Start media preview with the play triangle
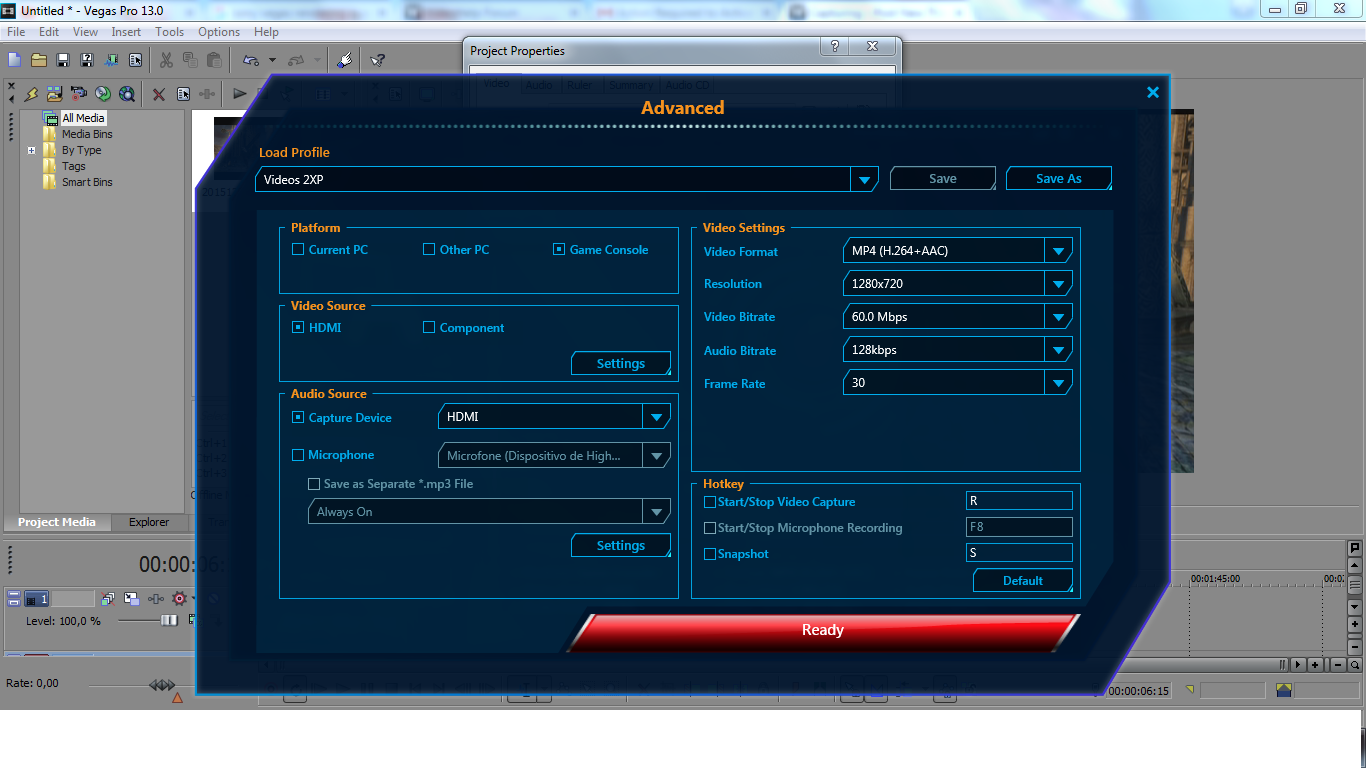1366x768 pixels. point(240,94)
